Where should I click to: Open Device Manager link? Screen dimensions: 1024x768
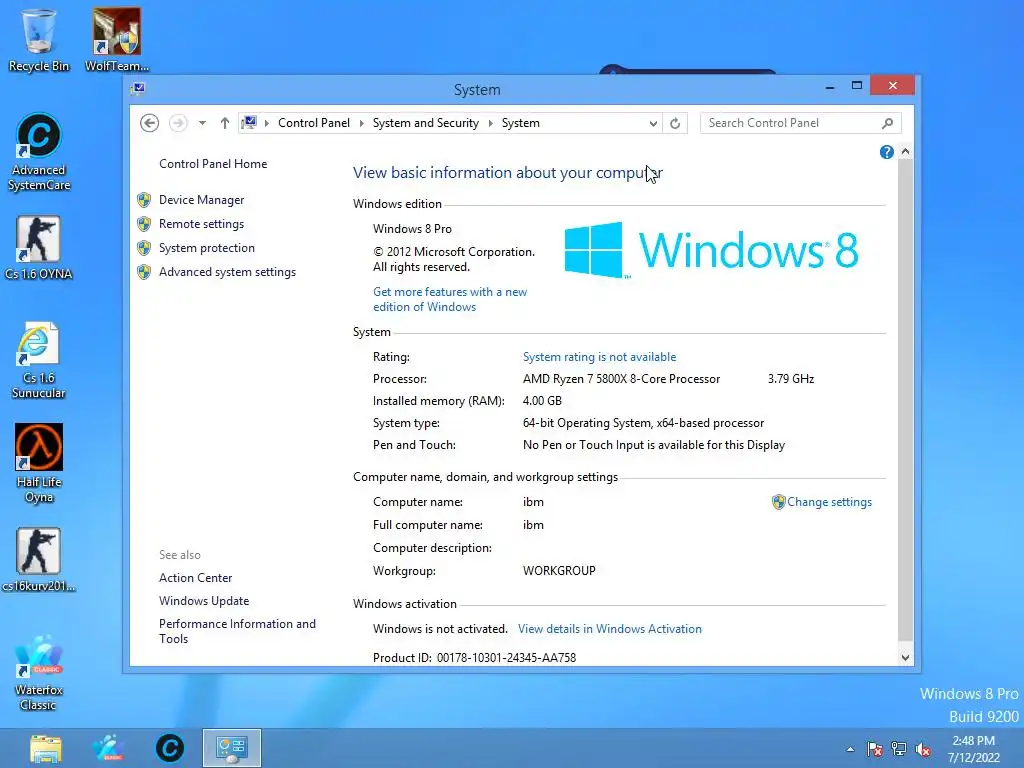point(201,200)
